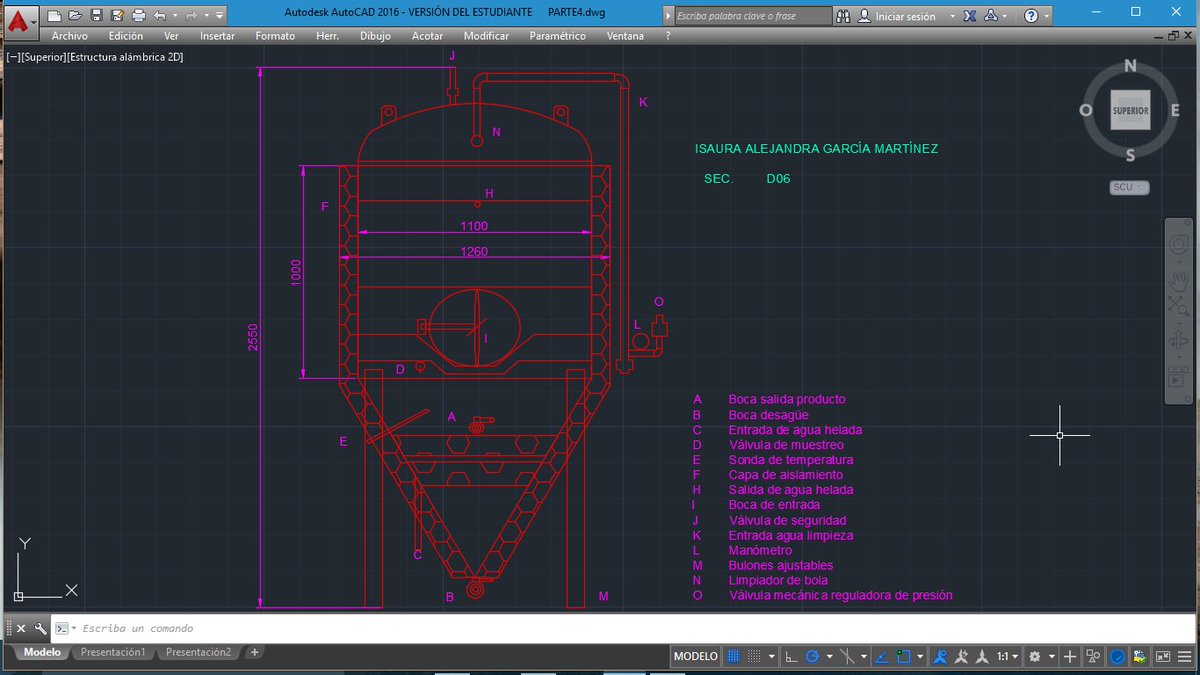1200x675 pixels.
Task: Toggle hardware acceleration blue circle icon
Action: (x=1117, y=656)
